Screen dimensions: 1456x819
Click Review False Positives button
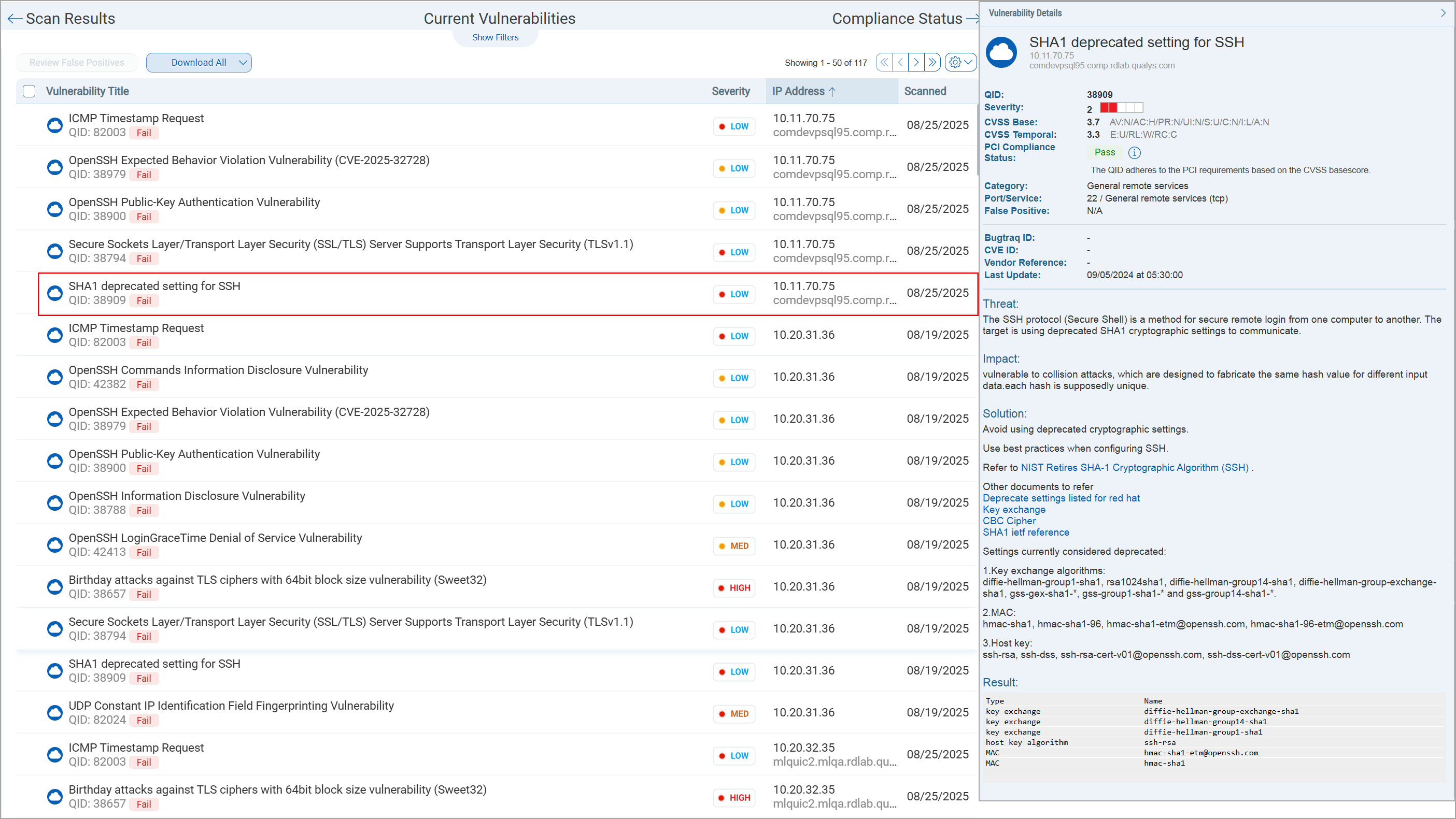[77, 63]
